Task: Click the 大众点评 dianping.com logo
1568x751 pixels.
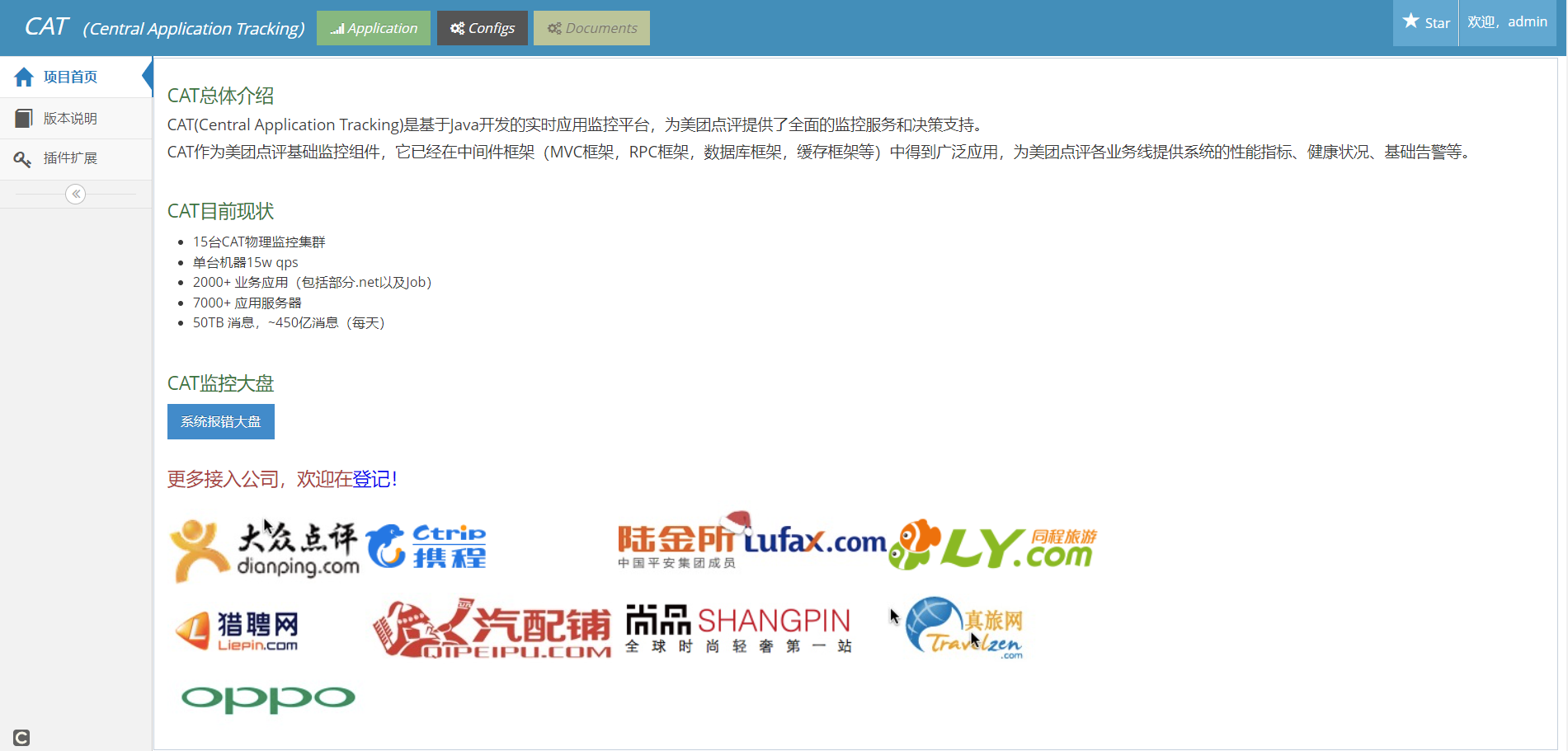Action: 265,549
